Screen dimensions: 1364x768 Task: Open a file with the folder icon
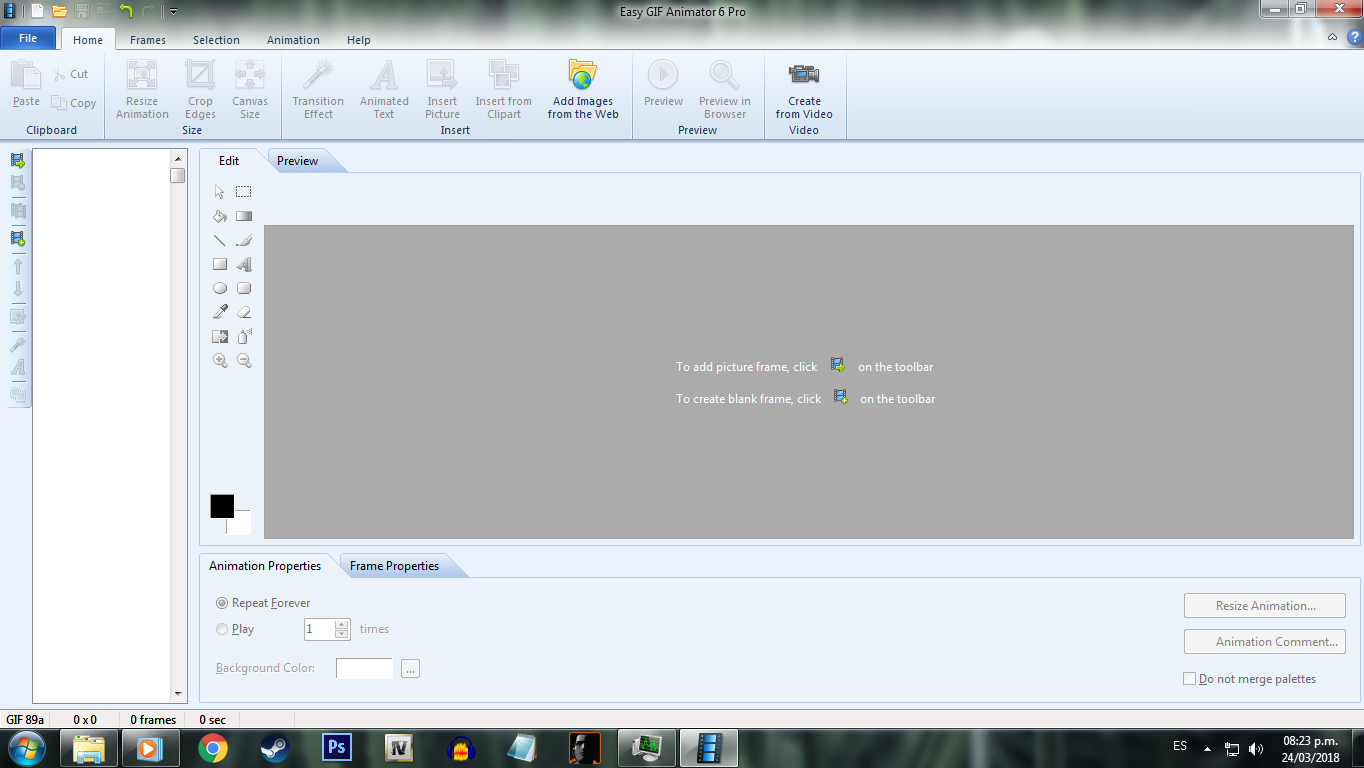59,11
